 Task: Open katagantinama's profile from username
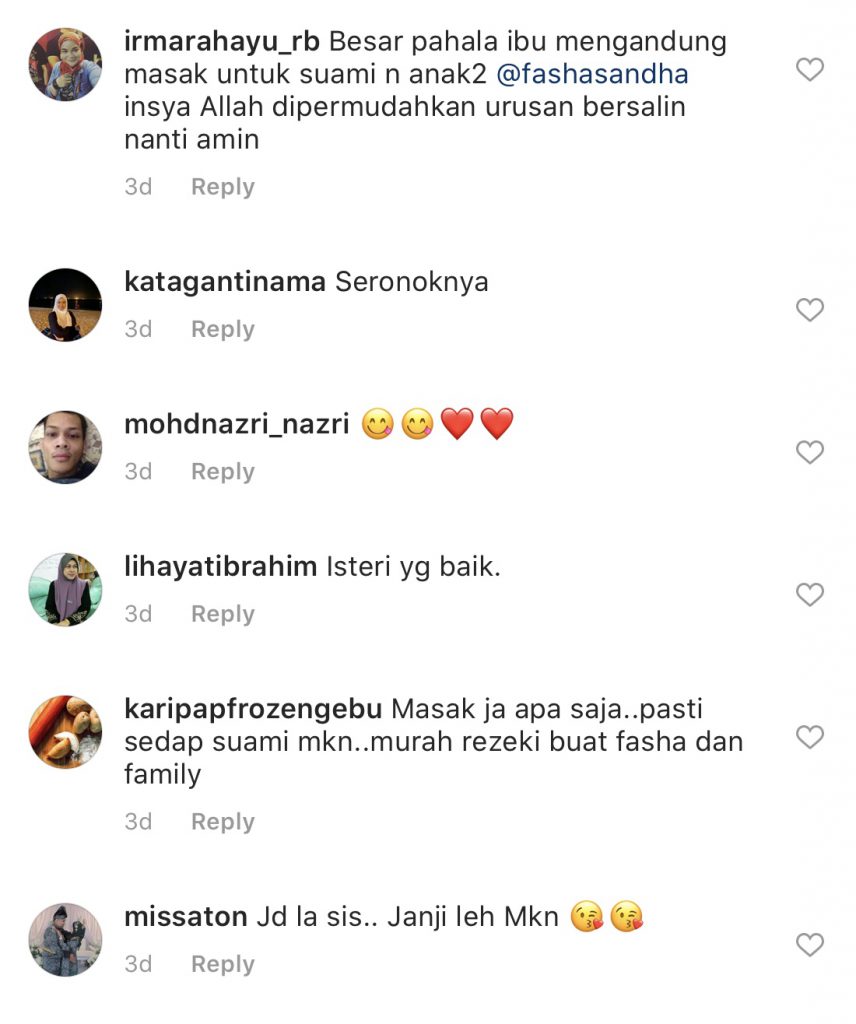tap(225, 282)
